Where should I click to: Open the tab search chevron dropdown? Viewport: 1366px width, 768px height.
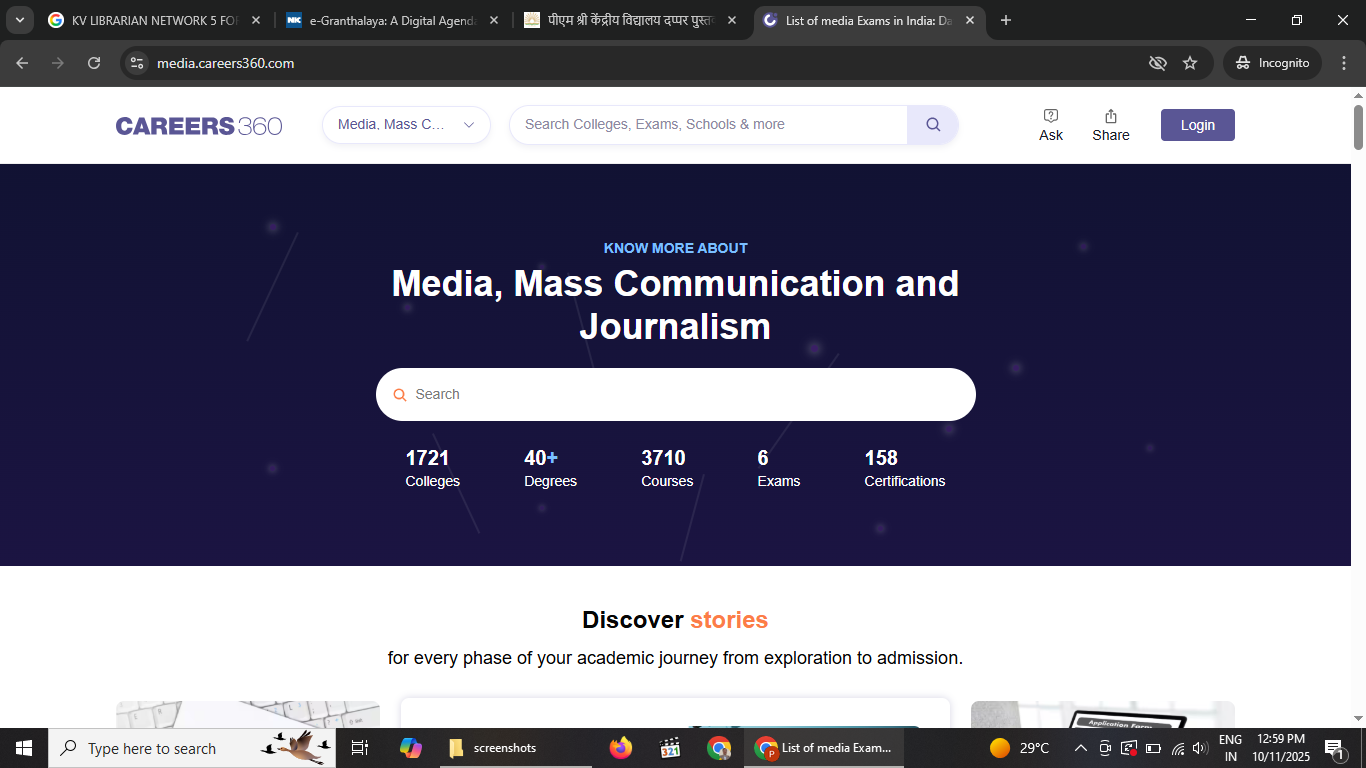[20, 20]
